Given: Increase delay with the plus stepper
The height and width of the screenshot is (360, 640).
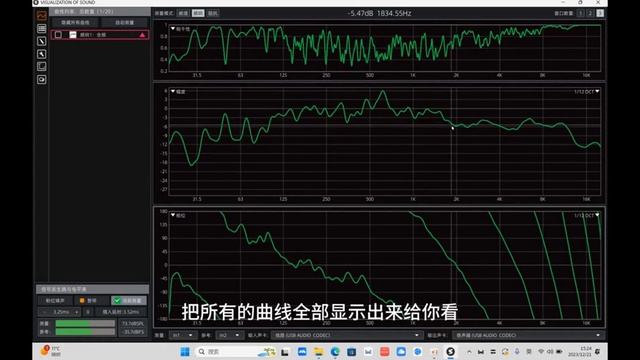Looking at the screenshot, I should tap(76, 312).
